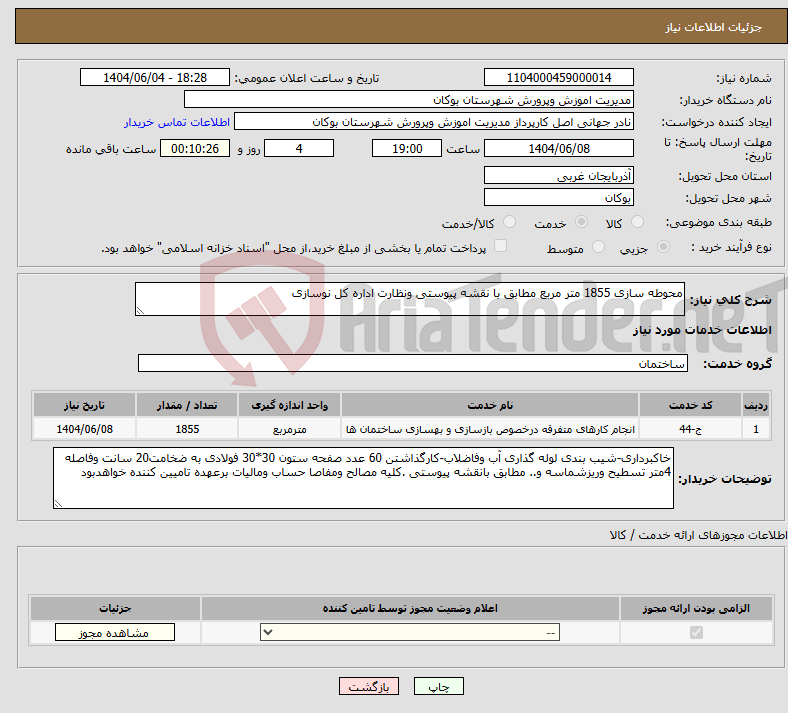
Task: Click the unit cell مترمربع
Action: [289, 429]
